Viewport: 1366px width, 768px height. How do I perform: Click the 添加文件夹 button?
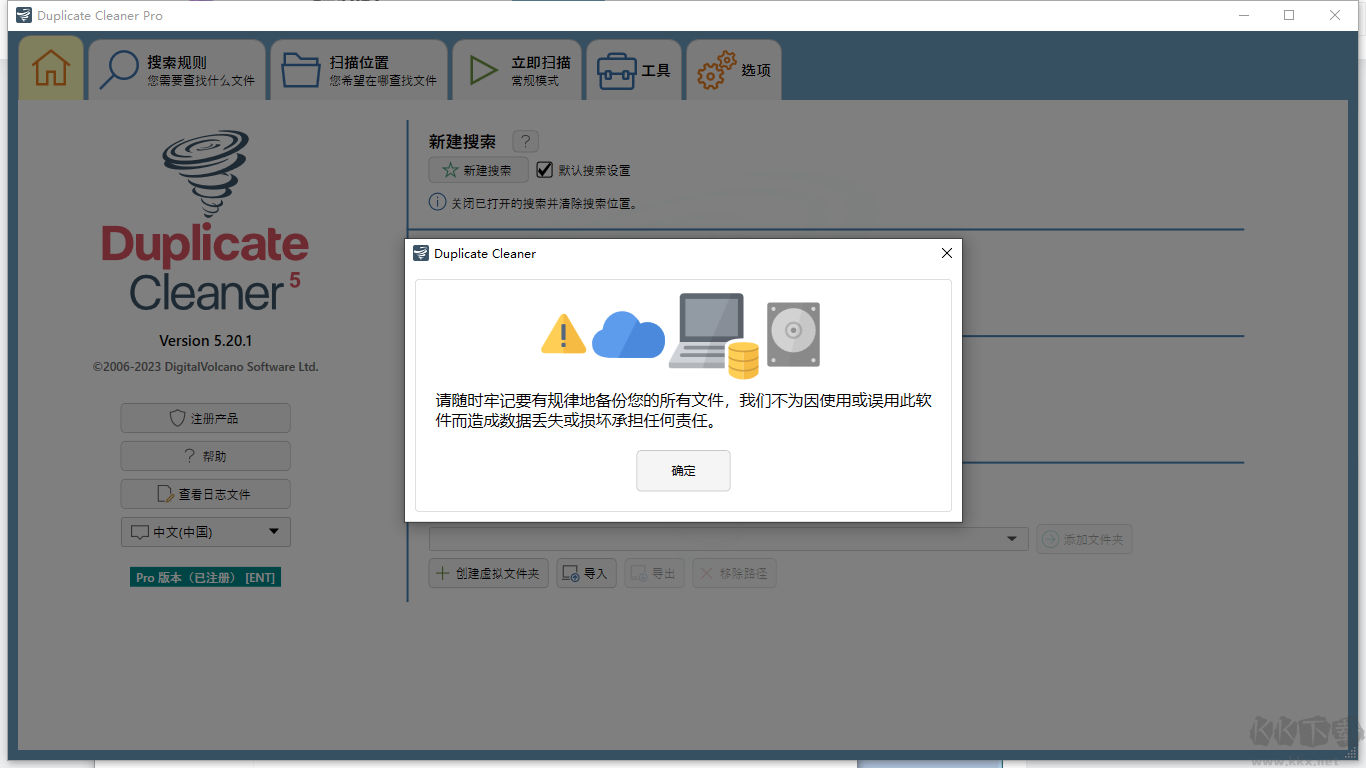(x=1084, y=539)
